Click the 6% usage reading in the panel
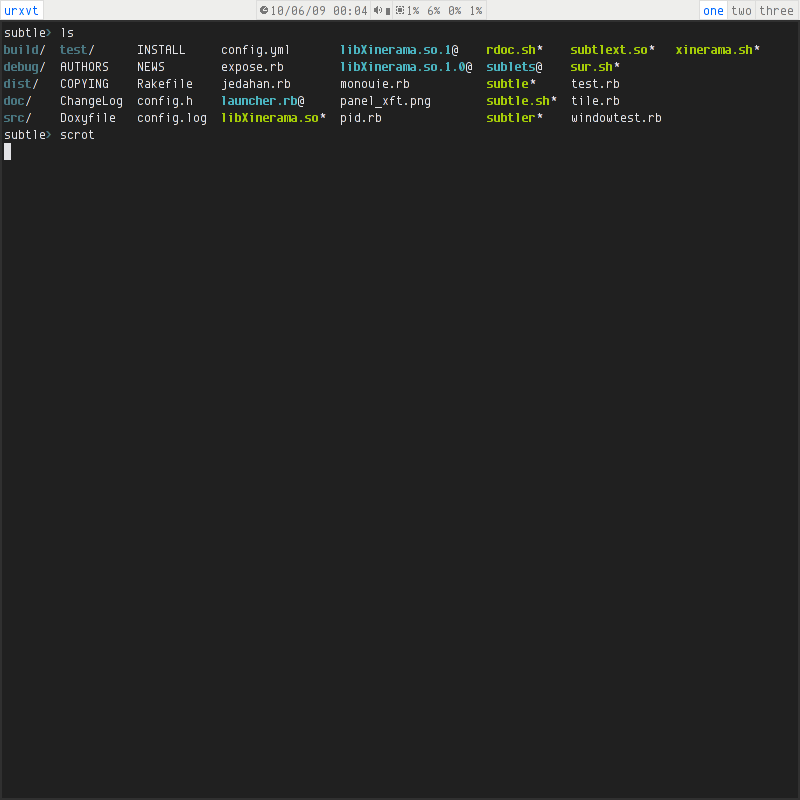The width and height of the screenshot is (800, 800). [434, 10]
